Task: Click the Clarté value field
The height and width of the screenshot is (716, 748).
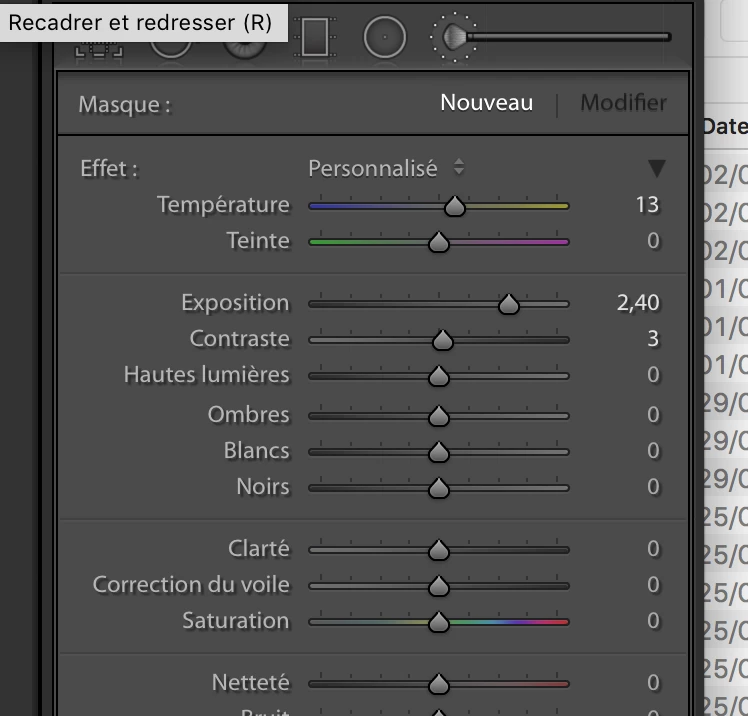Action: [x=654, y=549]
